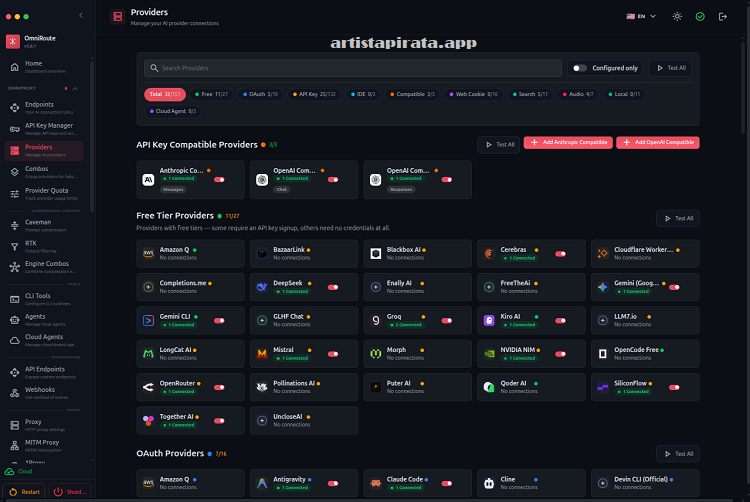Toggle the Claude Code provider switch
Screen dimensions: 750x502
tap(447, 483)
